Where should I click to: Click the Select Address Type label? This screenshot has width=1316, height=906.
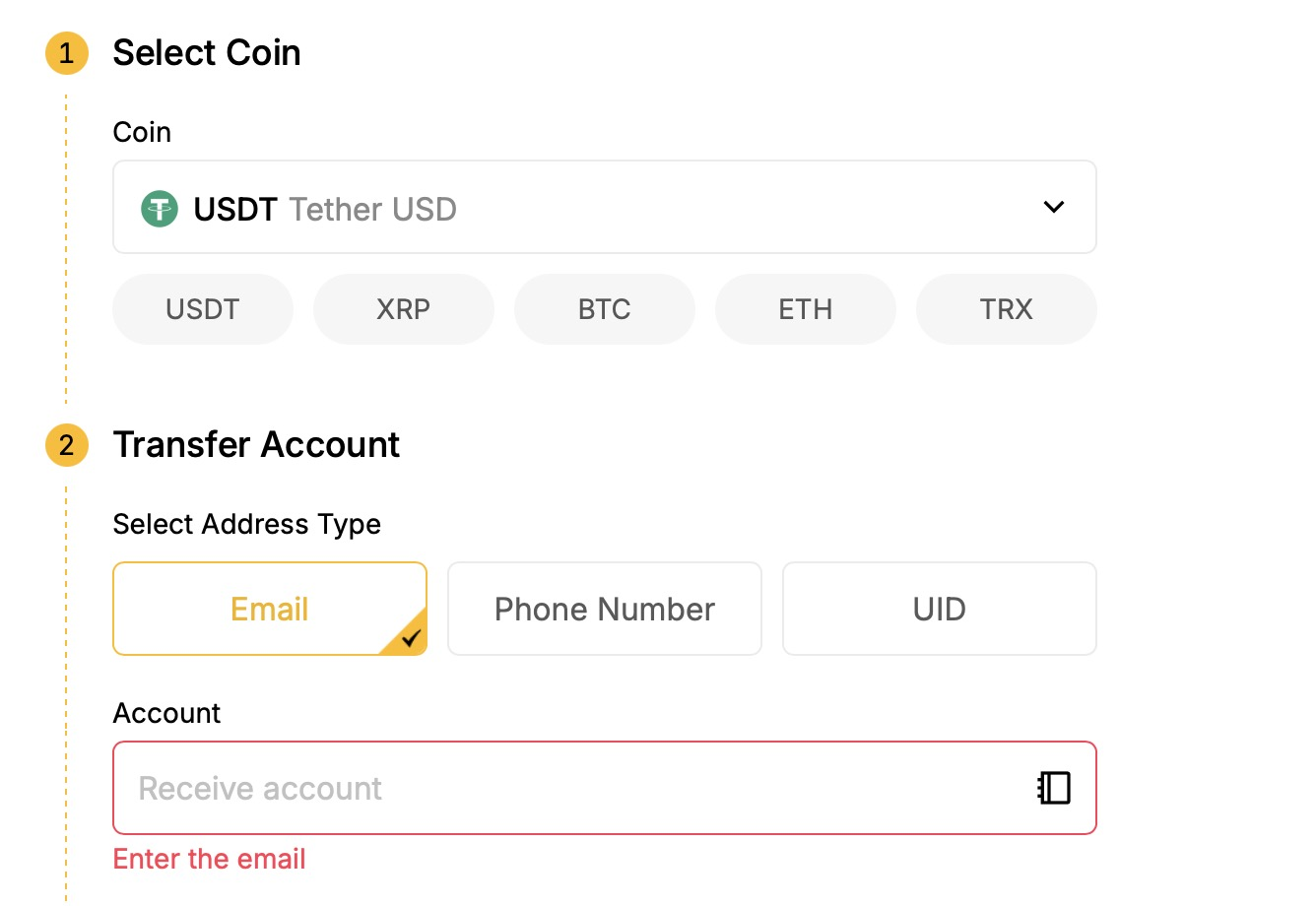pyautogui.click(x=247, y=524)
